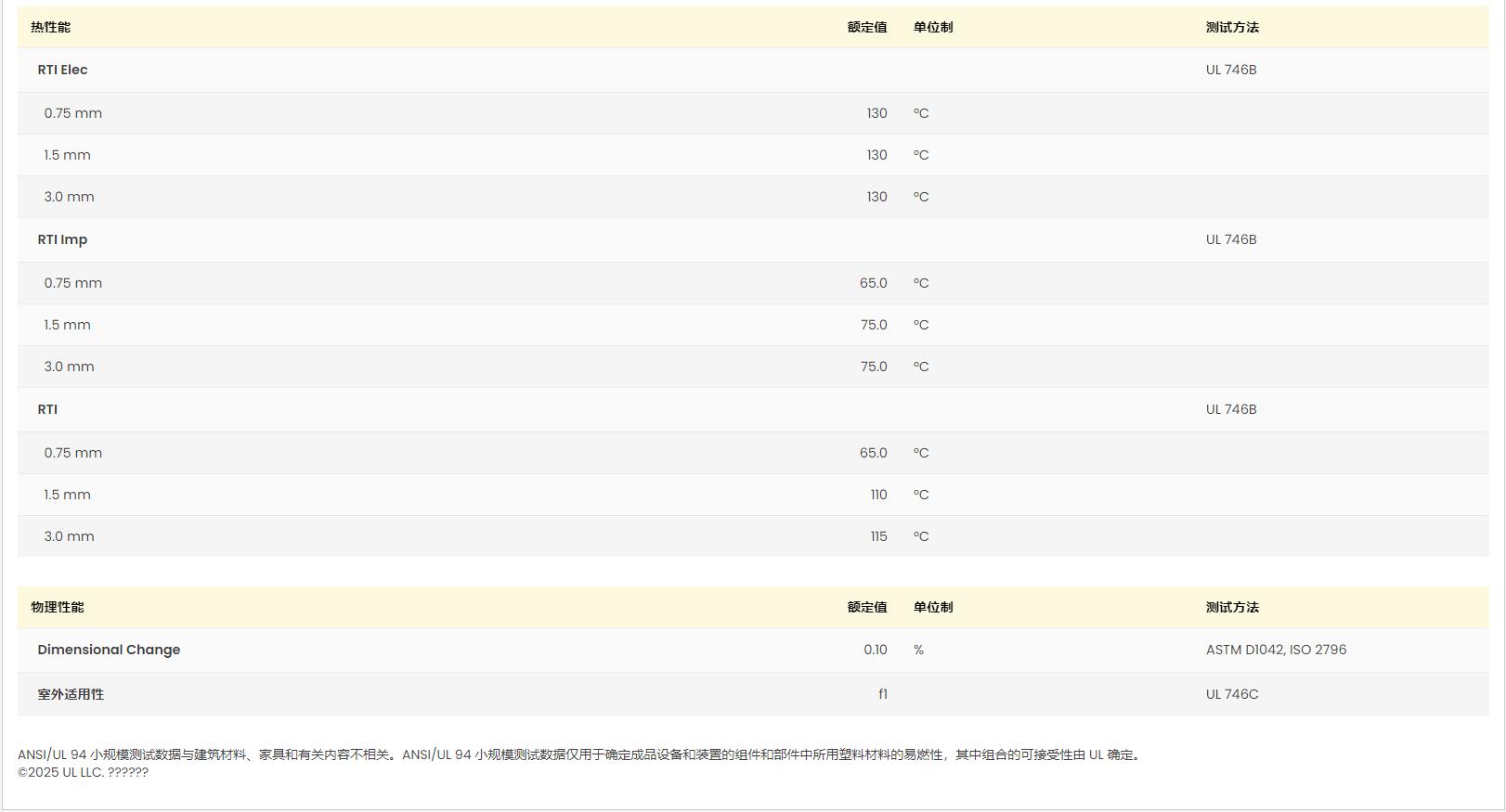The width and height of the screenshot is (1506, 812).
Task: Select the "f1" rating value
Action: coord(883,694)
